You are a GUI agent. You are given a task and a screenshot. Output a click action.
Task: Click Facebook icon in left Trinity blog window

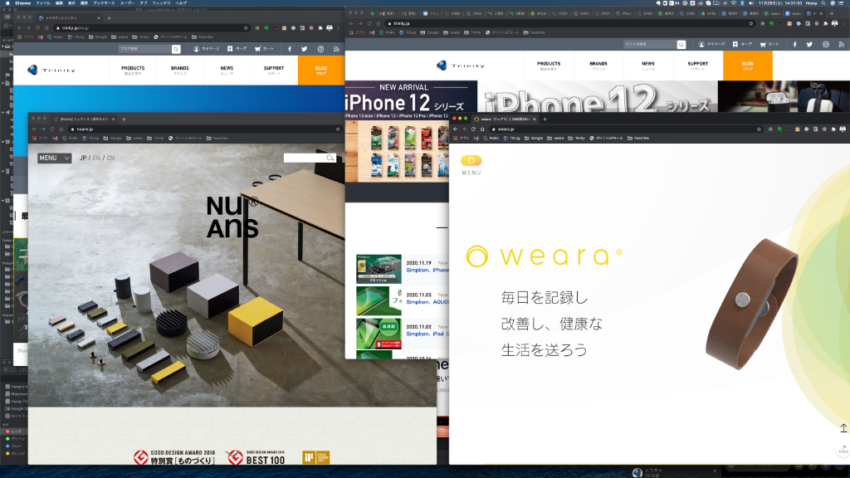point(290,48)
